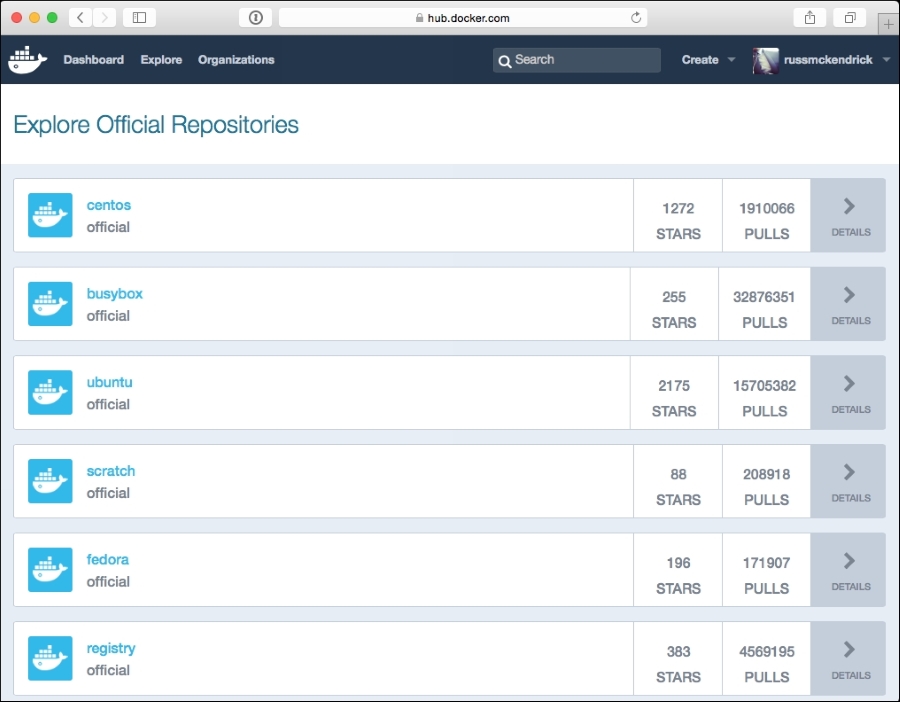The height and width of the screenshot is (702, 900).
Task: Click the ubuntu 2175 STARS cell
Action: click(674, 393)
